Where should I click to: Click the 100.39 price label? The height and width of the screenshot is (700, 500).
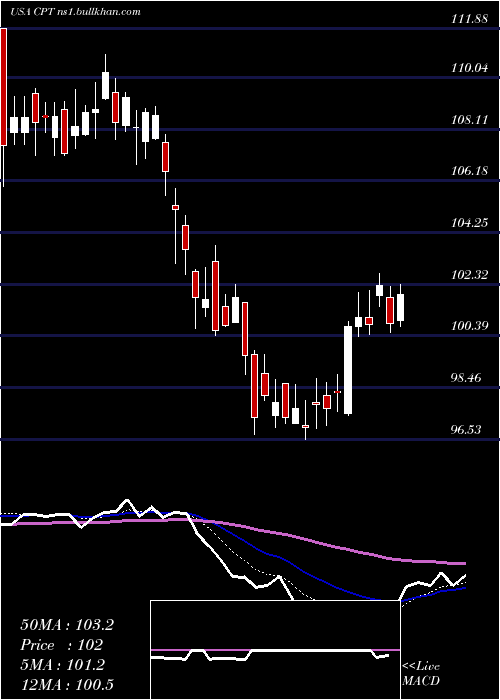click(469, 325)
